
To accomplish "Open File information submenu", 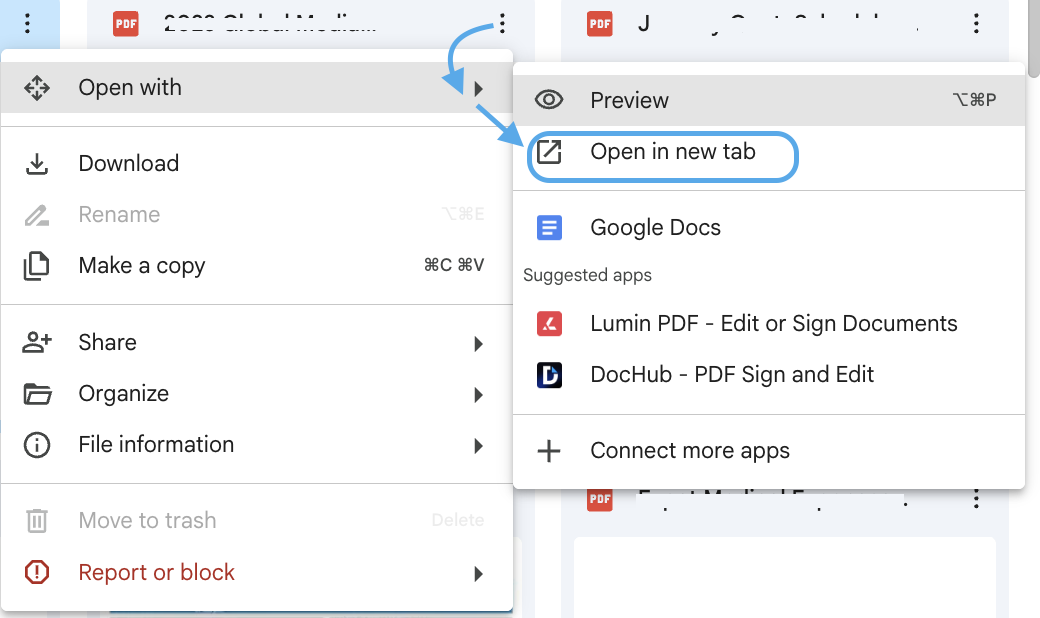I will click(x=257, y=445).
